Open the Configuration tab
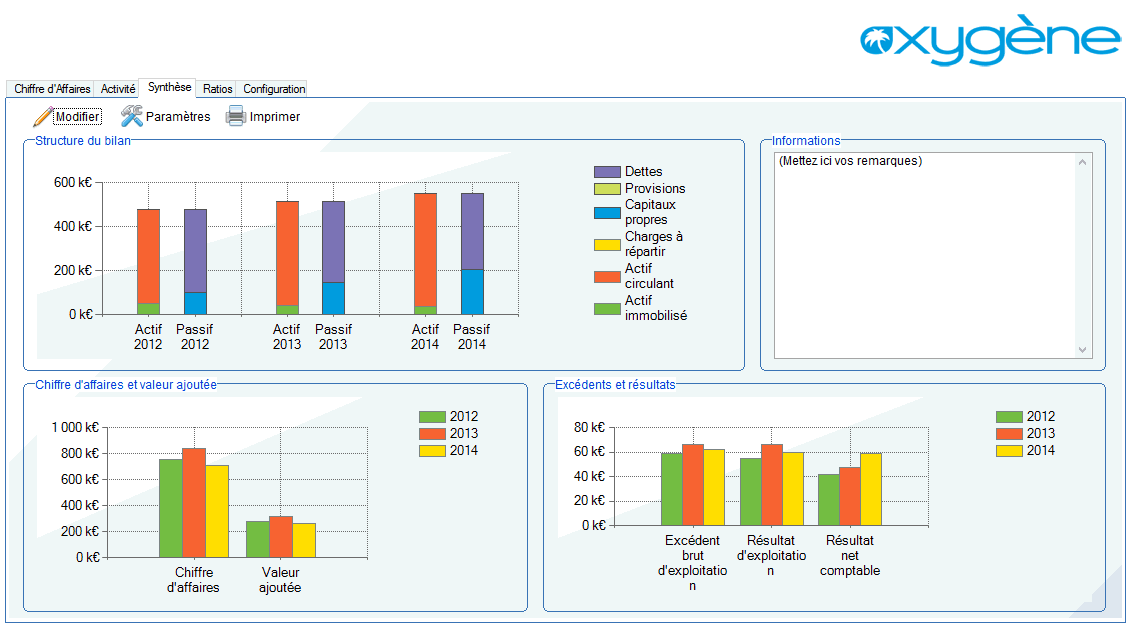This screenshot has width=1136, height=632. (274, 89)
